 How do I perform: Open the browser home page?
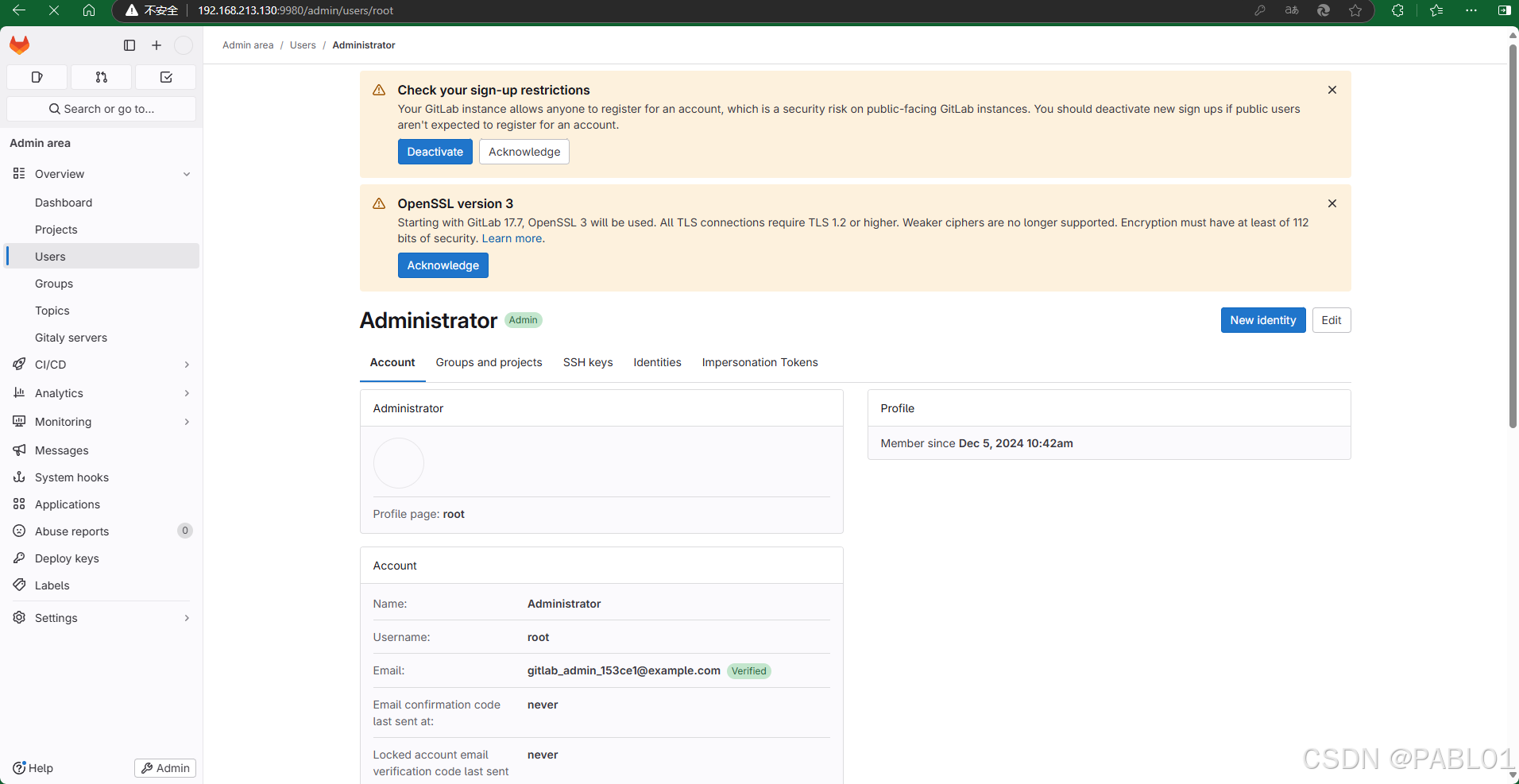click(89, 10)
